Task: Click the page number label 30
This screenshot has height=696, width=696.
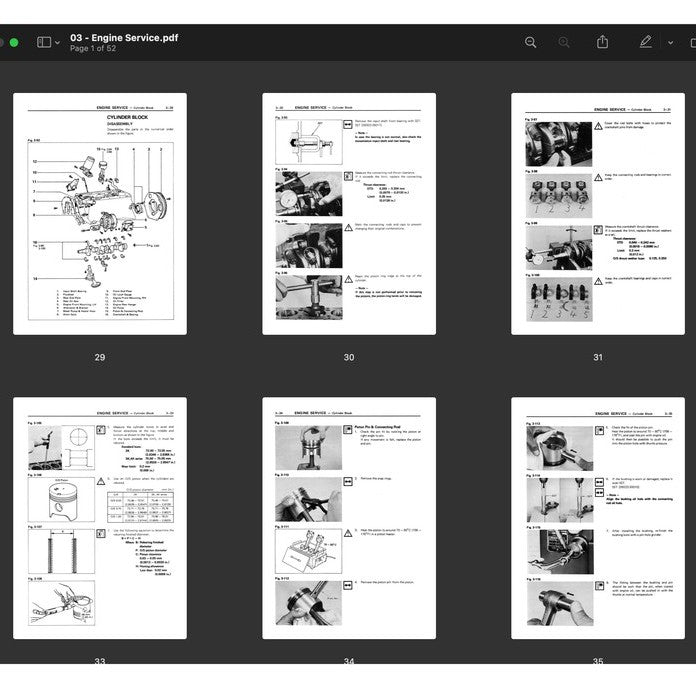Action: click(x=348, y=357)
